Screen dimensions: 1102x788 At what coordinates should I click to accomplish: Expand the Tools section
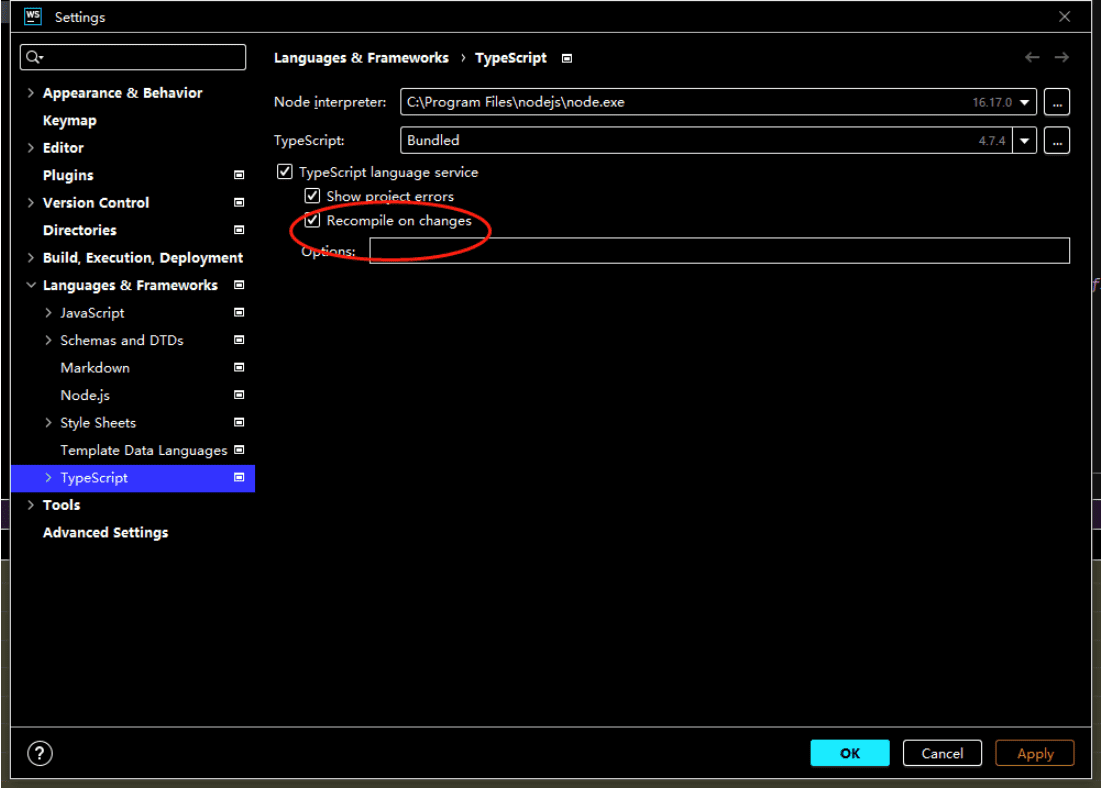(30, 505)
